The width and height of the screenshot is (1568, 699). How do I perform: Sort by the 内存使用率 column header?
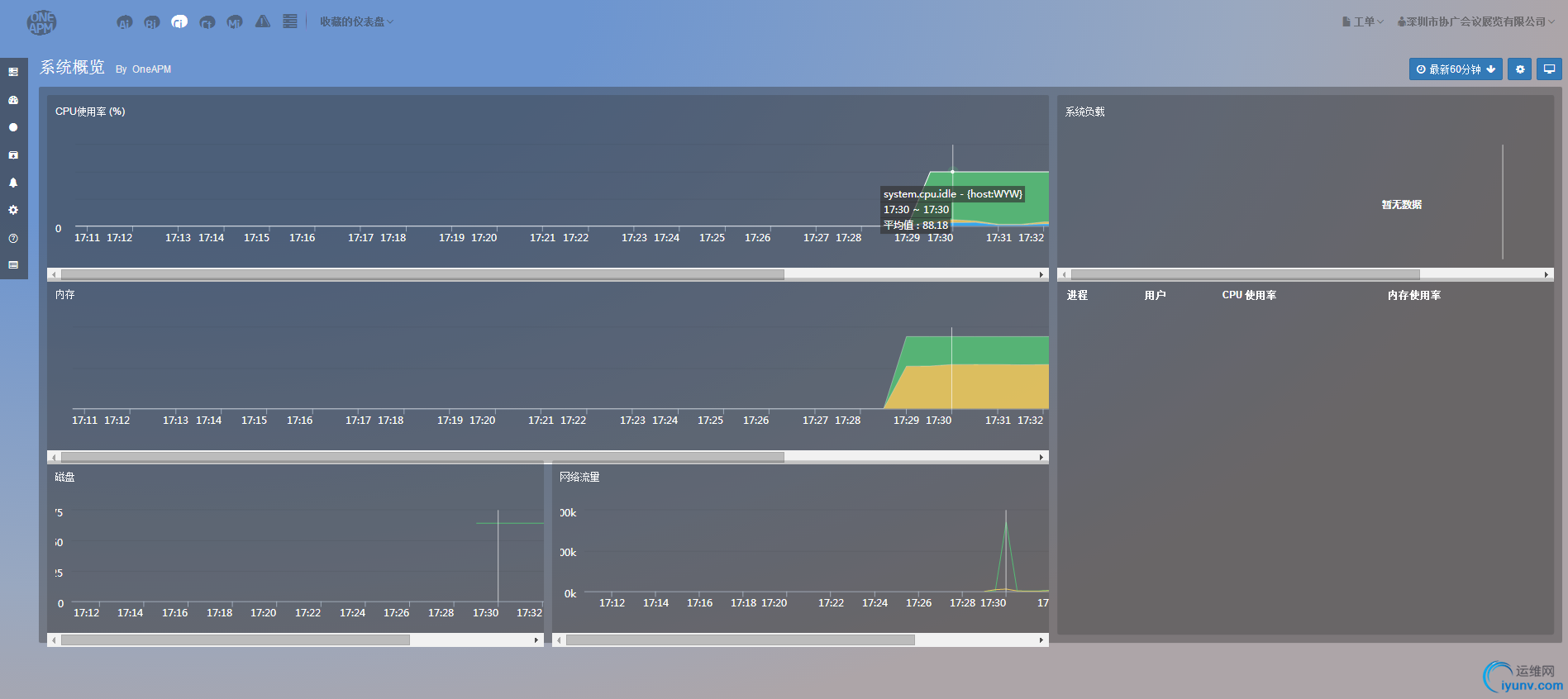[x=1414, y=295]
